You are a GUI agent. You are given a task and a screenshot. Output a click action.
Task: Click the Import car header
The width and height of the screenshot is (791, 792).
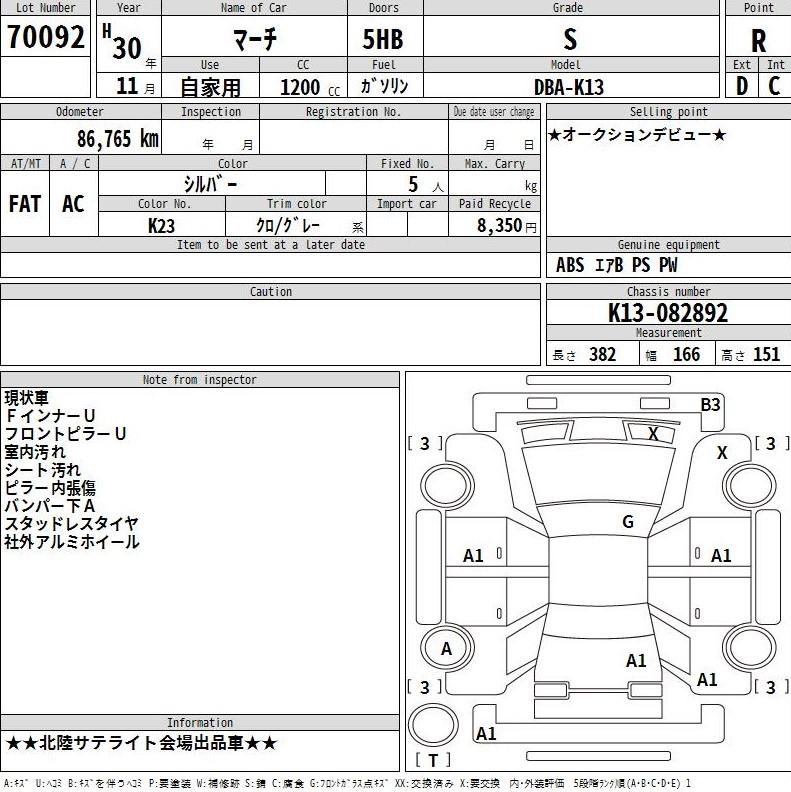click(x=407, y=204)
